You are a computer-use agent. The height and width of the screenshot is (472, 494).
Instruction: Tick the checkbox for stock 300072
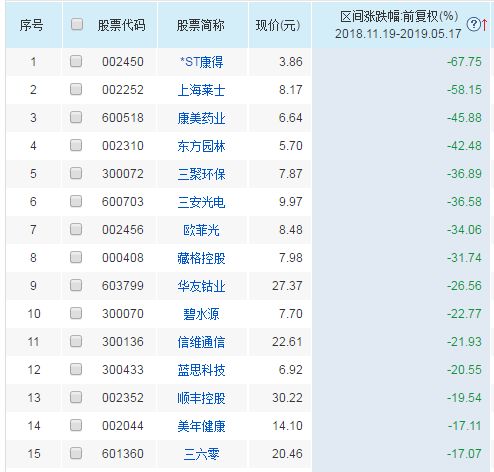point(76,173)
